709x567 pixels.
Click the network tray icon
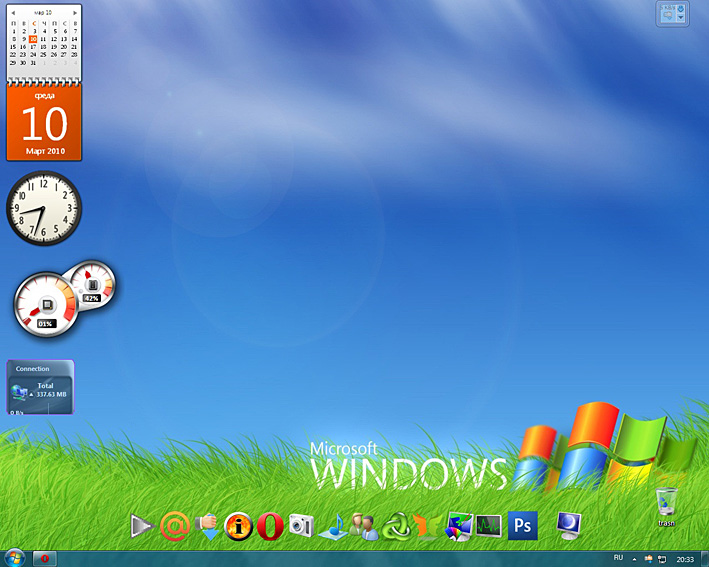tap(662, 559)
